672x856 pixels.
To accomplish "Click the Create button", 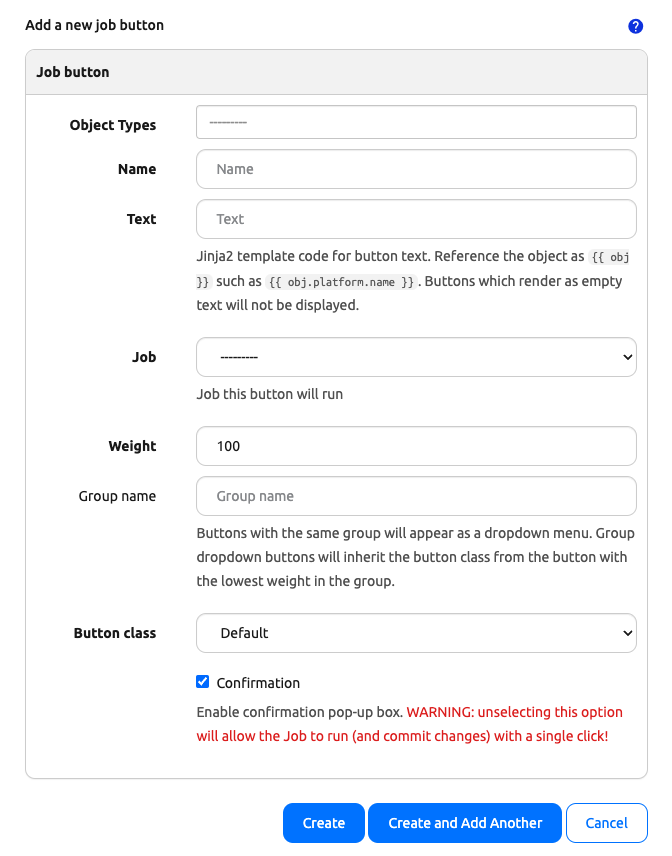I will coord(323,822).
